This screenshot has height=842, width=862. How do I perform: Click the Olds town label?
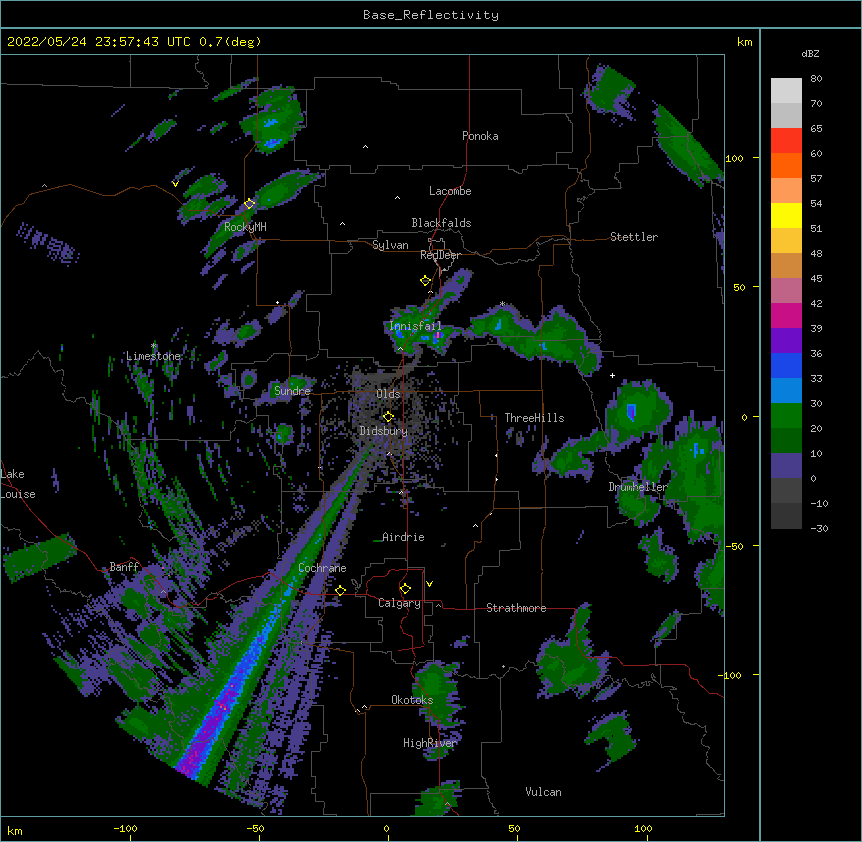coord(388,394)
